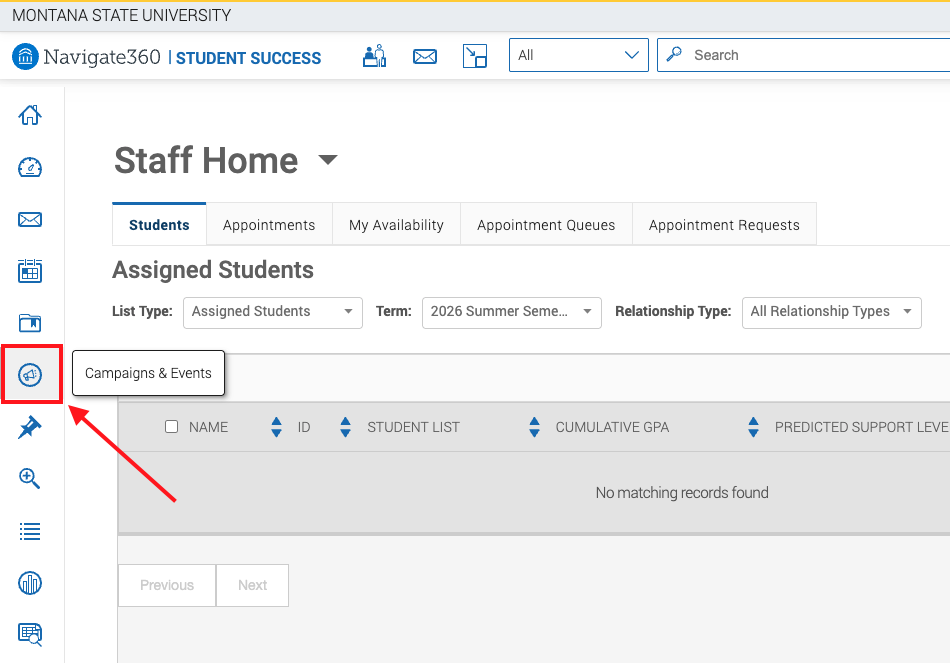Click the search magnifier icon
This screenshot has width=950, height=663.
pyautogui.click(x=674, y=55)
